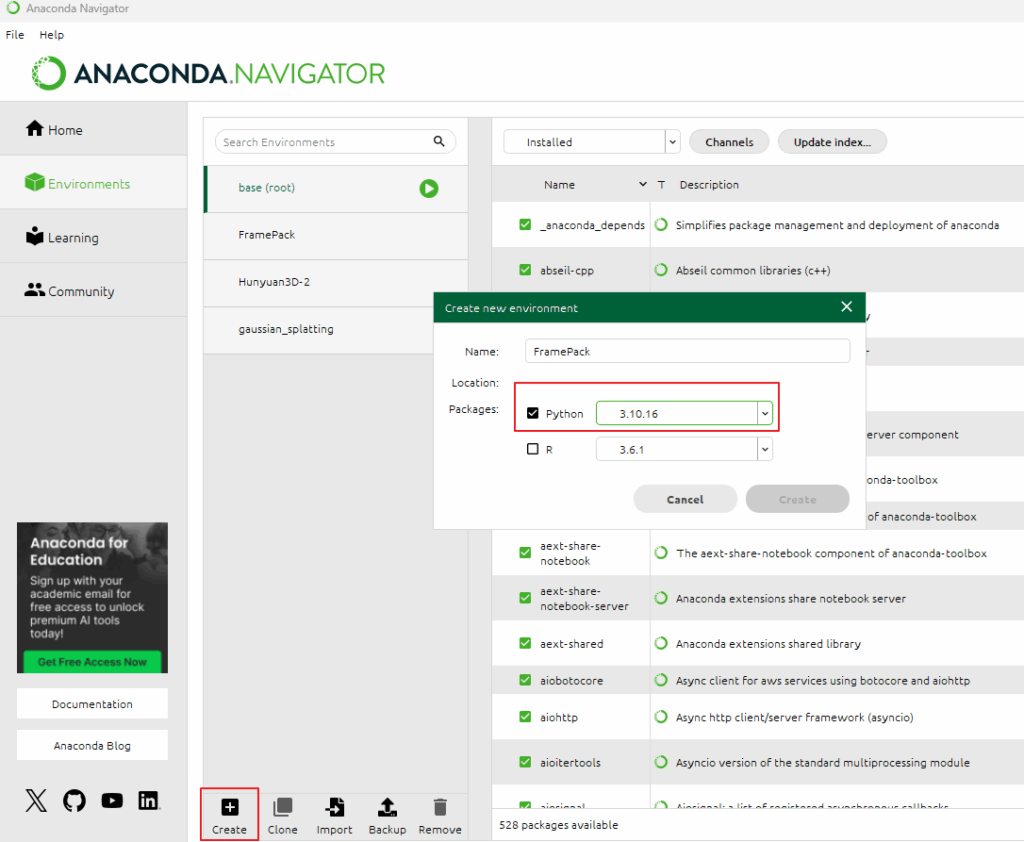Enable the R package checkbox
Image resolution: width=1024 pixels, height=842 pixels.
533,449
